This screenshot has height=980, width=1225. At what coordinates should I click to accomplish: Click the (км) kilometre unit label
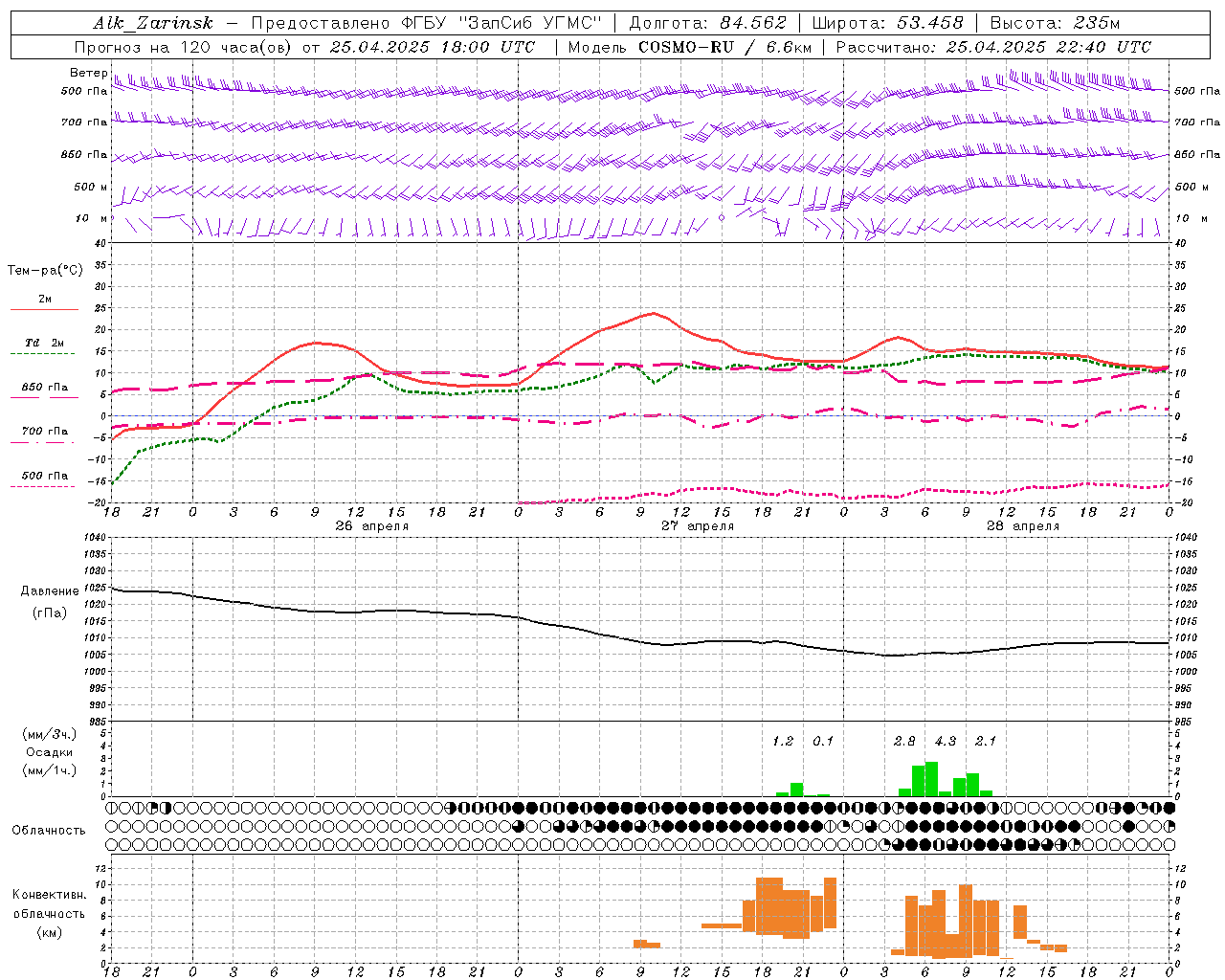point(50,932)
